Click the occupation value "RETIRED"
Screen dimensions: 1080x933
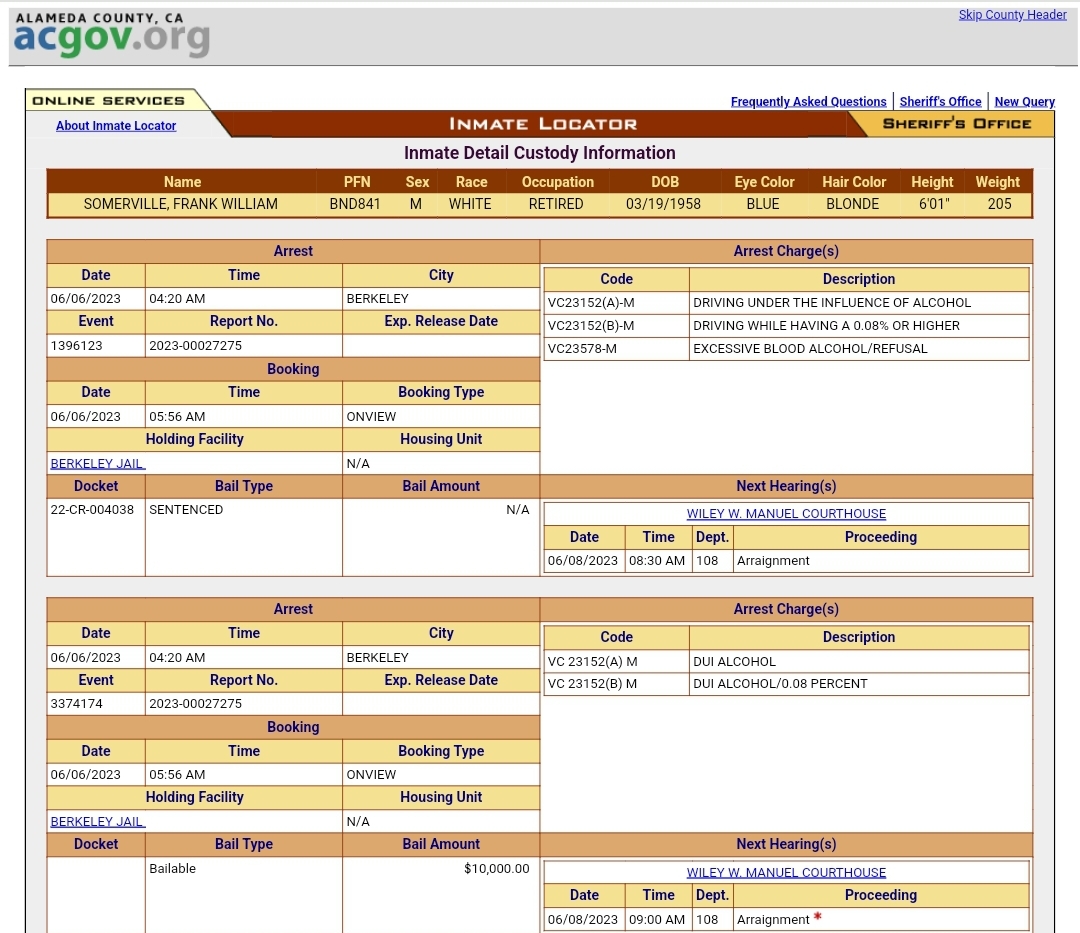556,204
